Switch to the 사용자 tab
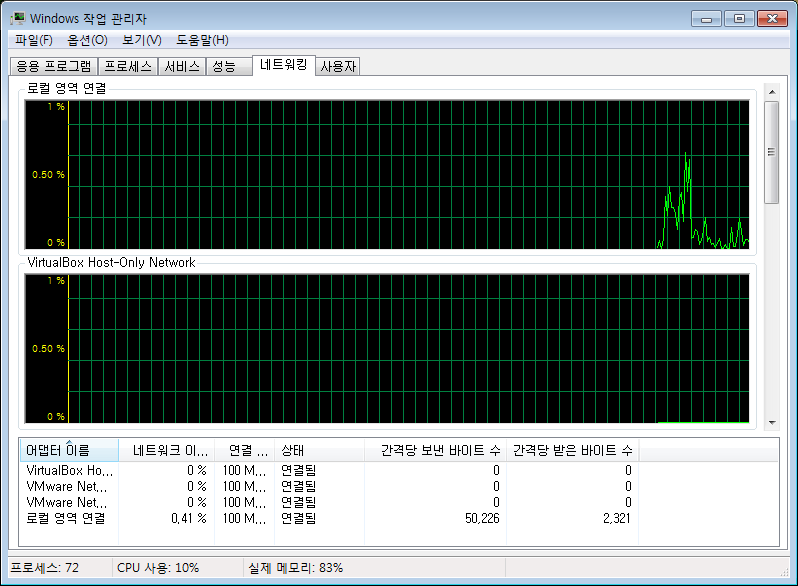798x586 pixels. (338, 66)
